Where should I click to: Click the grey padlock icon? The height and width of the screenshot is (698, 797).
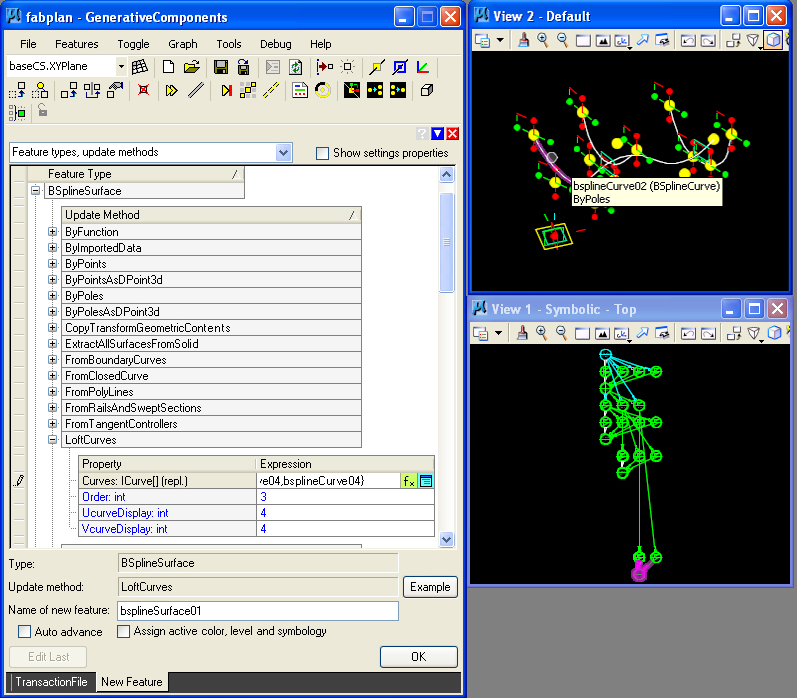(43, 111)
